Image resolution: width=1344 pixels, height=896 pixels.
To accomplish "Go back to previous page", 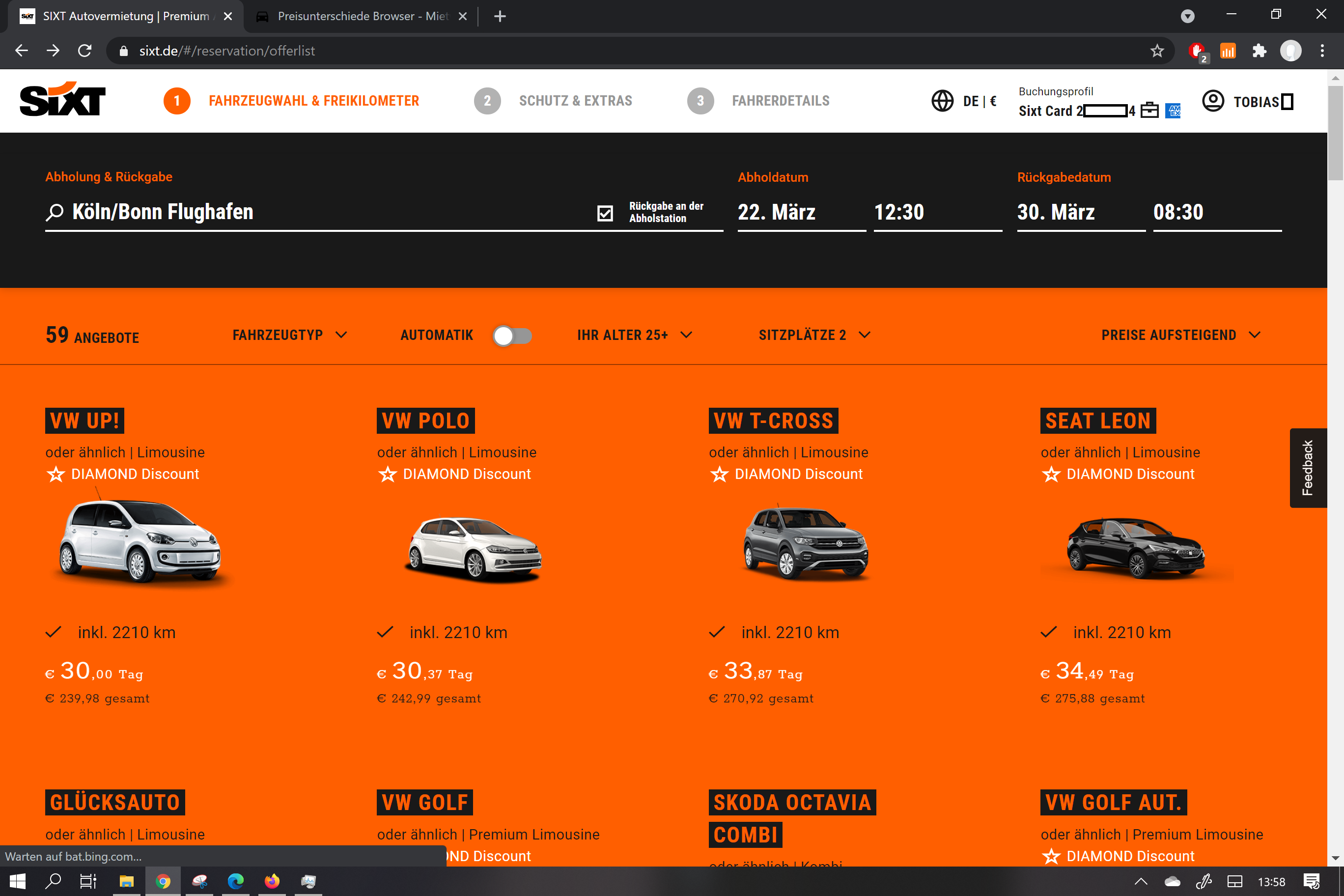I will point(21,51).
